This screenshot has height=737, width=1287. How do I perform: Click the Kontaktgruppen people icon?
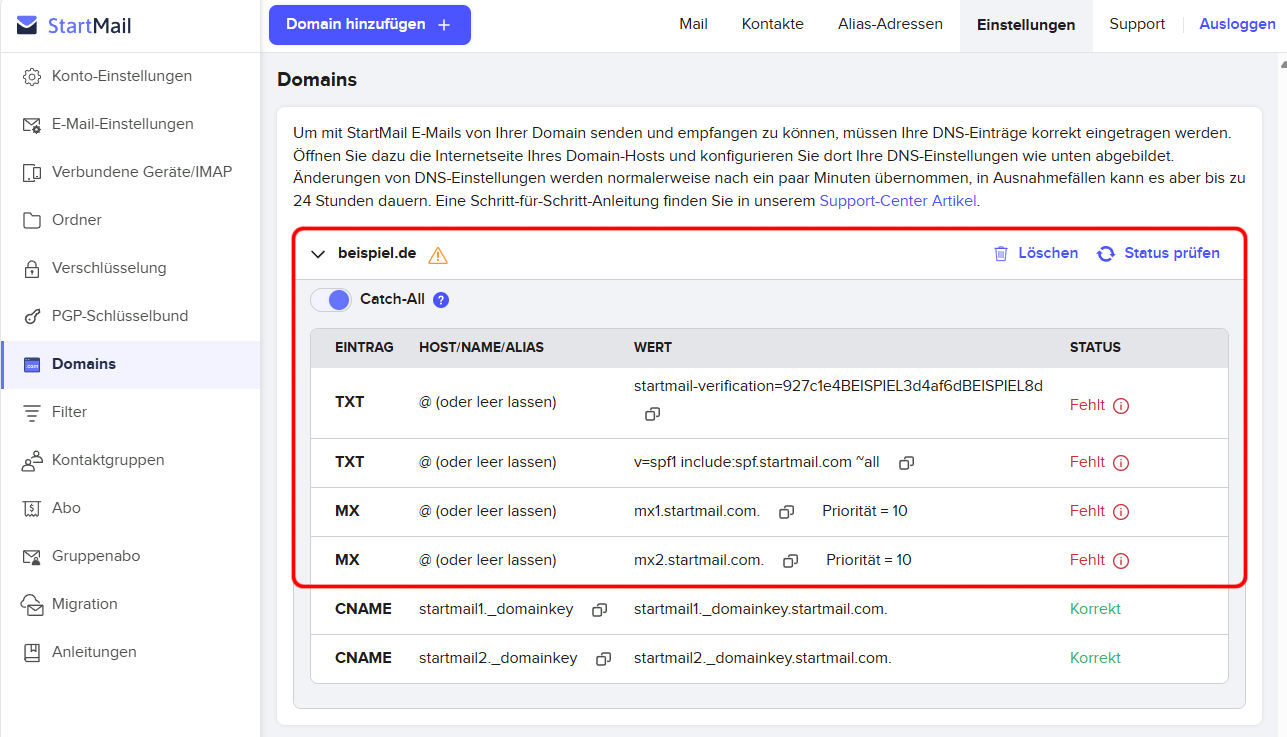pos(32,461)
